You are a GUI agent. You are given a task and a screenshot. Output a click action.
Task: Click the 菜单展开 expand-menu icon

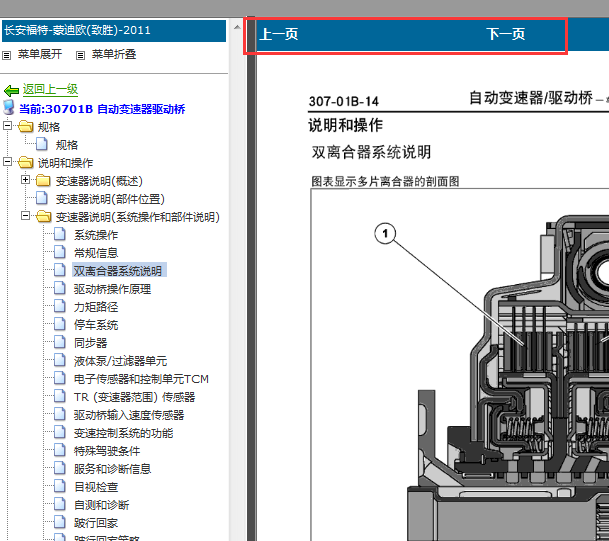tap(7, 56)
